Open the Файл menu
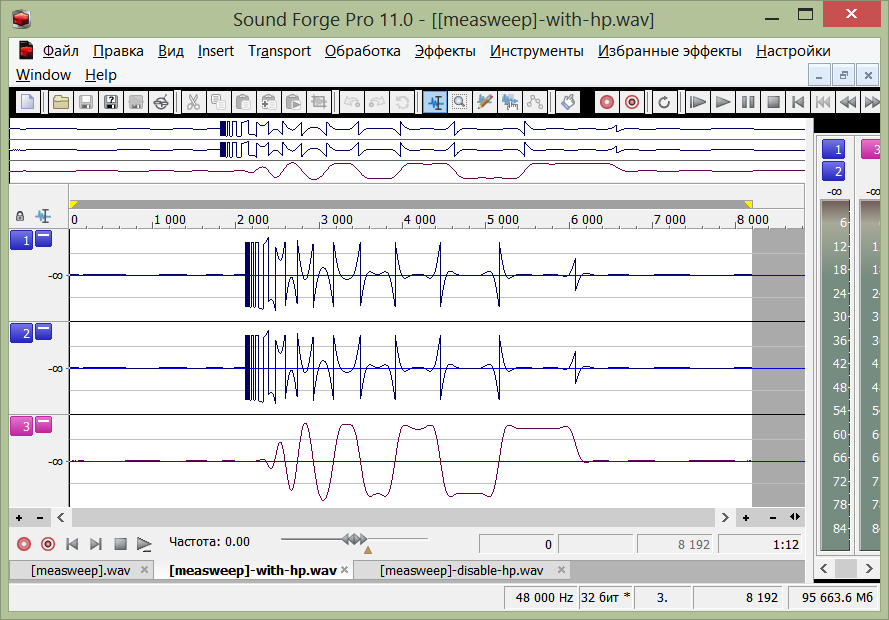889x620 pixels. pyautogui.click(x=61, y=51)
